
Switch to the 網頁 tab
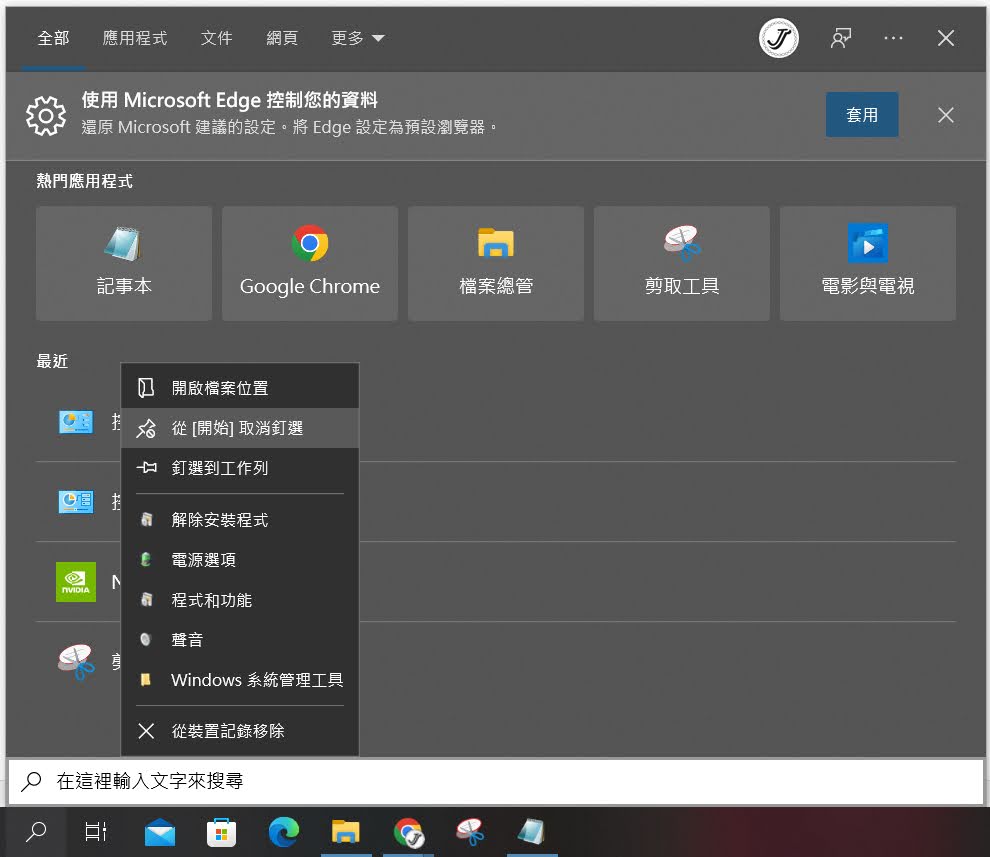282,38
